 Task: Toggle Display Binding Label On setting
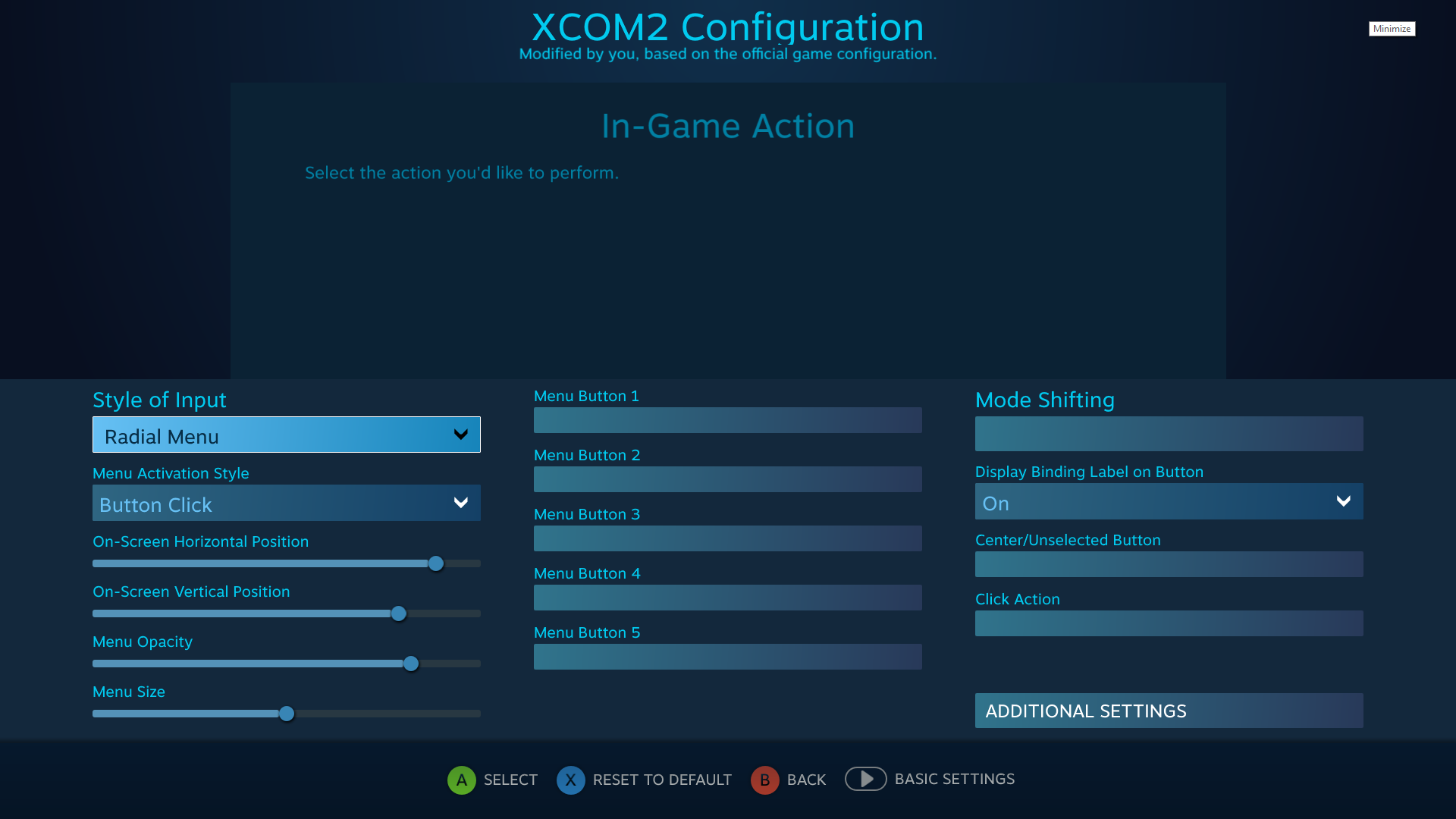1166,502
